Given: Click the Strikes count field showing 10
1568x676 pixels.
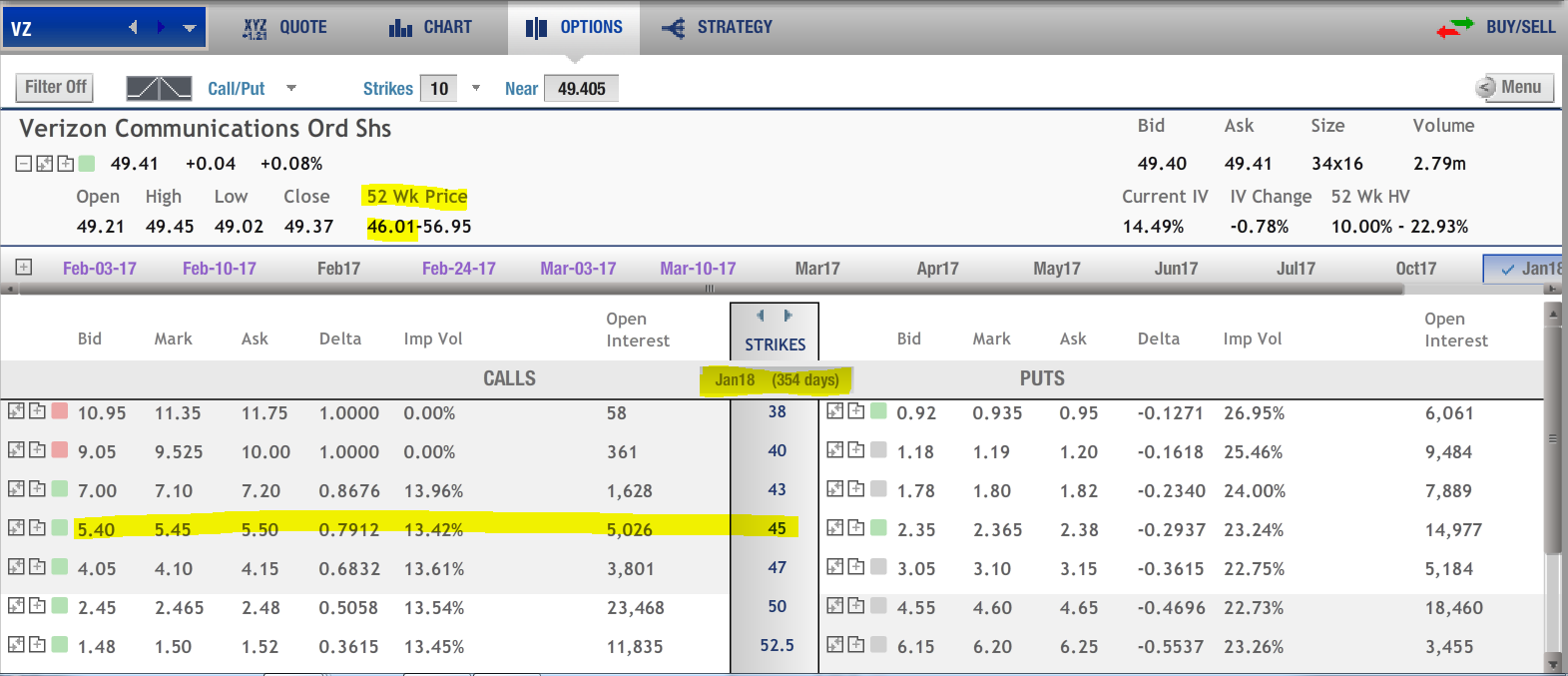Looking at the screenshot, I should [439, 89].
